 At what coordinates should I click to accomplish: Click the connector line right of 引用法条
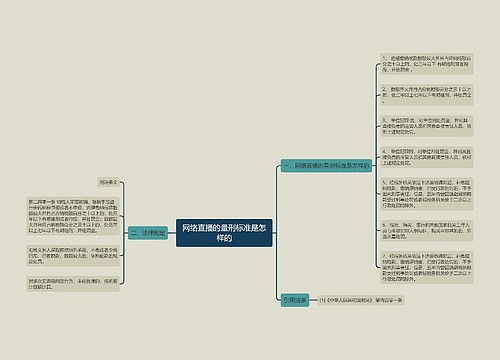313,300
